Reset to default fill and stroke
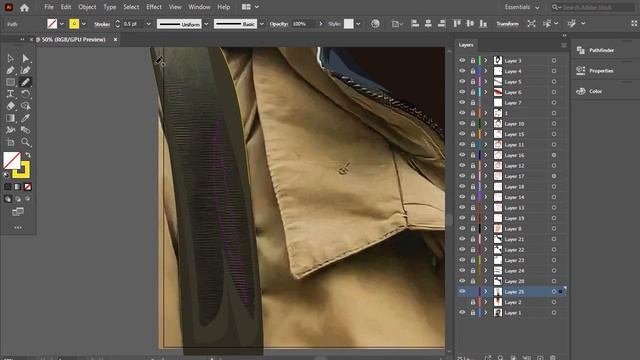Image resolution: width=640 pixels, height=360 pixels. click(6, 175)
